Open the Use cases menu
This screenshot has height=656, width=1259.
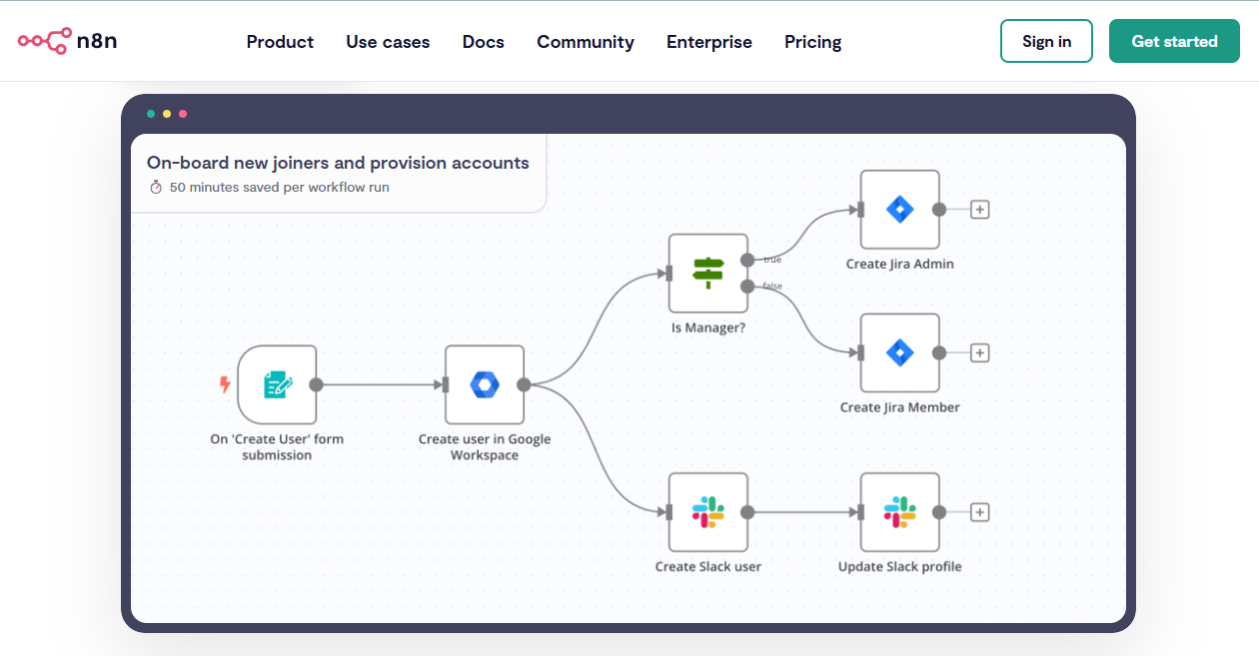pyautogui.click(x=388, y=42)
